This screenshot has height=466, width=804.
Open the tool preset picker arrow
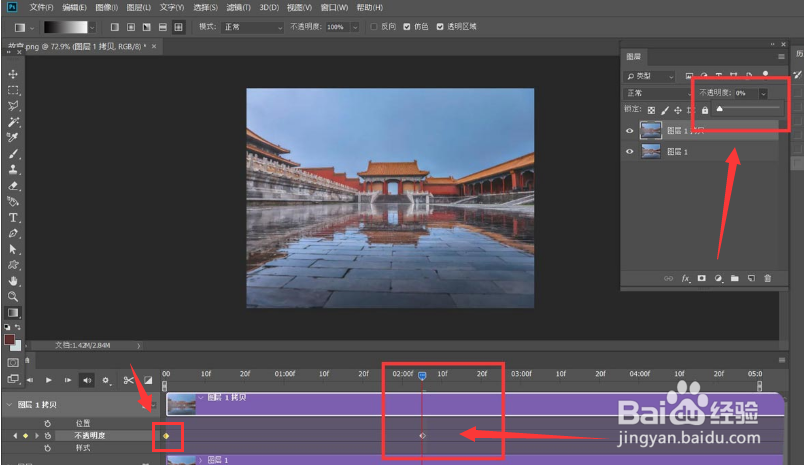point(32,28)
